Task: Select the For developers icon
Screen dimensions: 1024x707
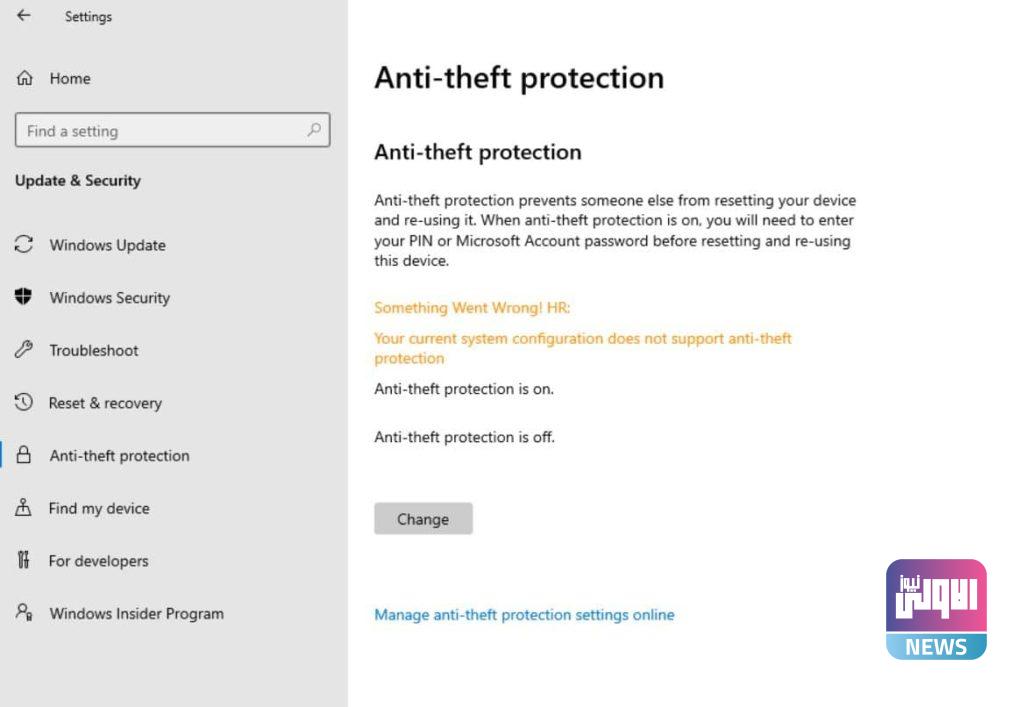Action: click(x=23, y=561)
